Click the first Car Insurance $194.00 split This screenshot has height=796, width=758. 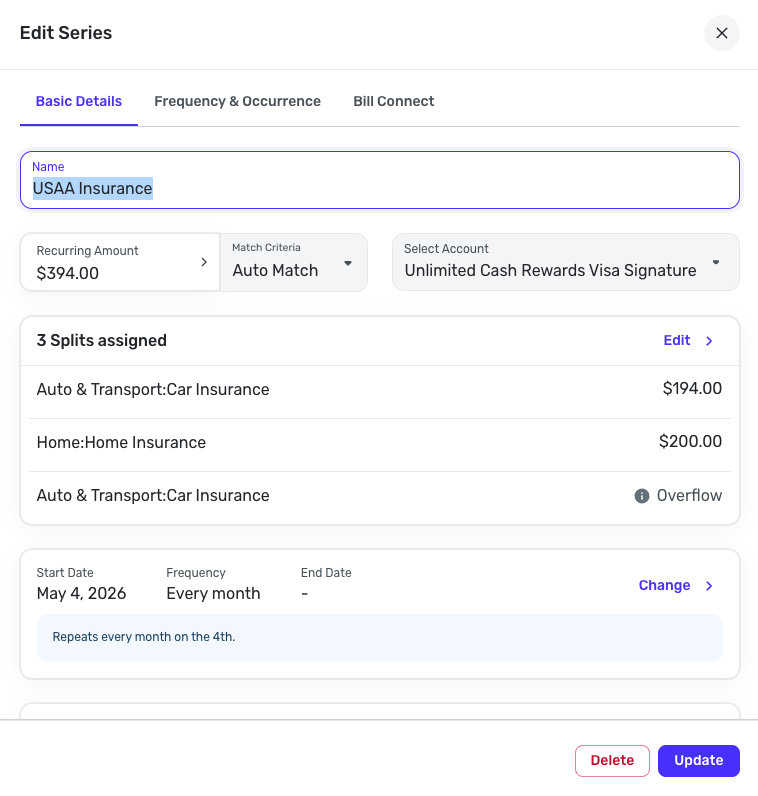click(379, 390)
